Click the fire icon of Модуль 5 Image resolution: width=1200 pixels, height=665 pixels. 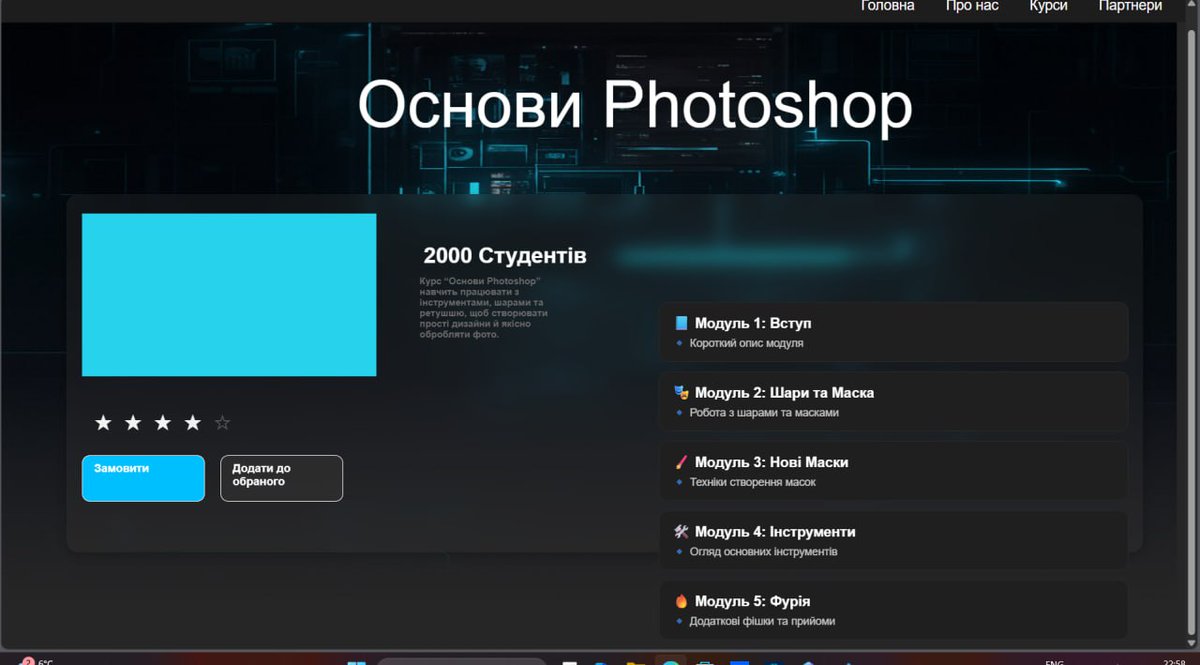(681, 601)
